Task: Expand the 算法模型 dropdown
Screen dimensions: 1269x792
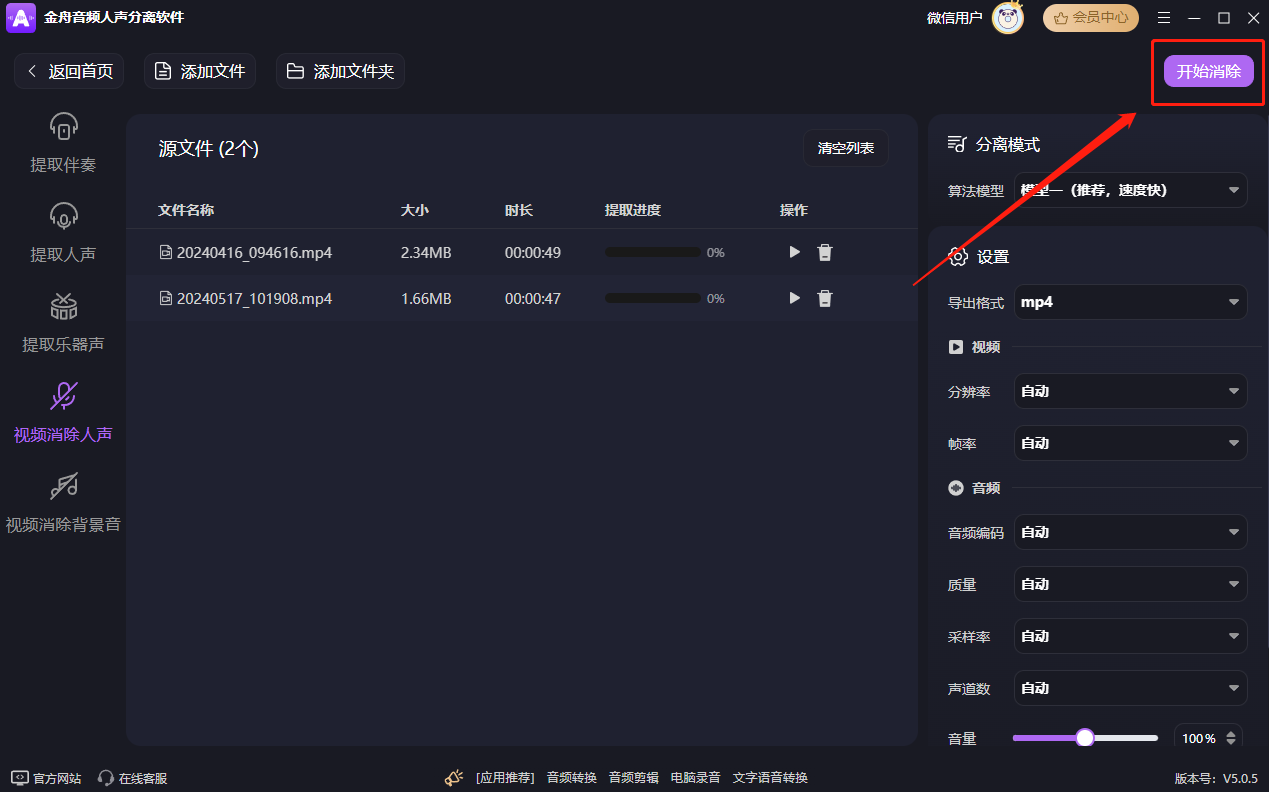Action: coord(1131,190)
